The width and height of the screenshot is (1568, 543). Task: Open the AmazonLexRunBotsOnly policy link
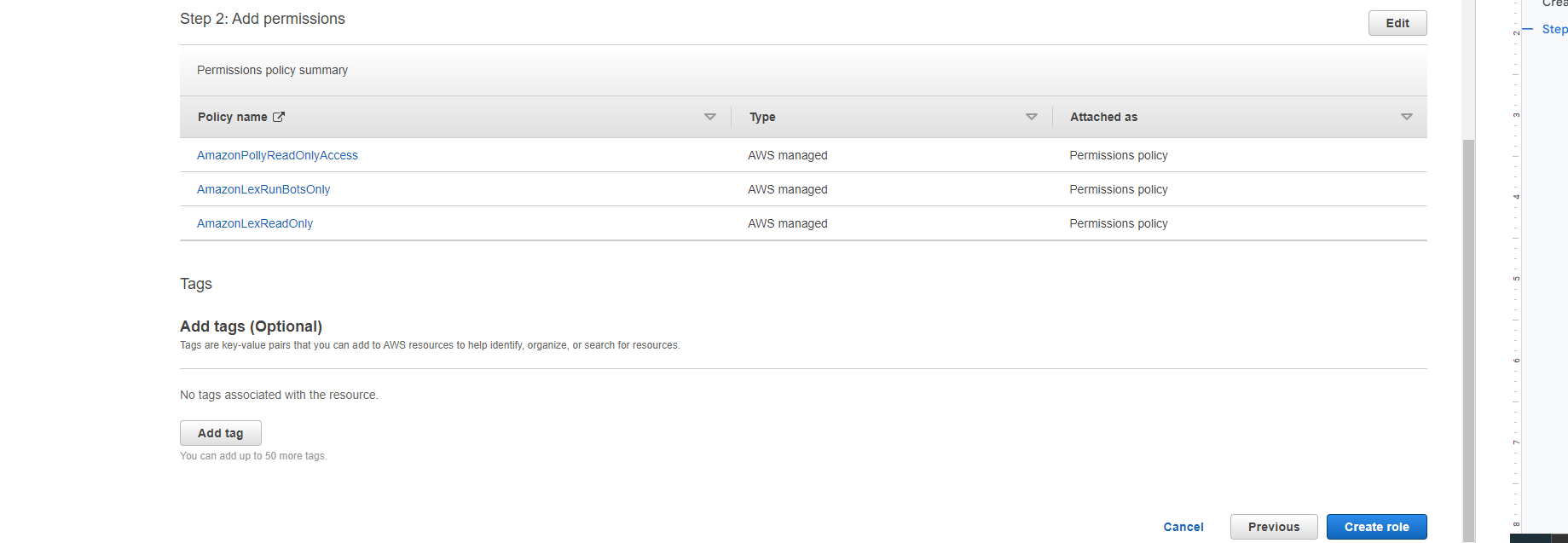pos(263,189)
